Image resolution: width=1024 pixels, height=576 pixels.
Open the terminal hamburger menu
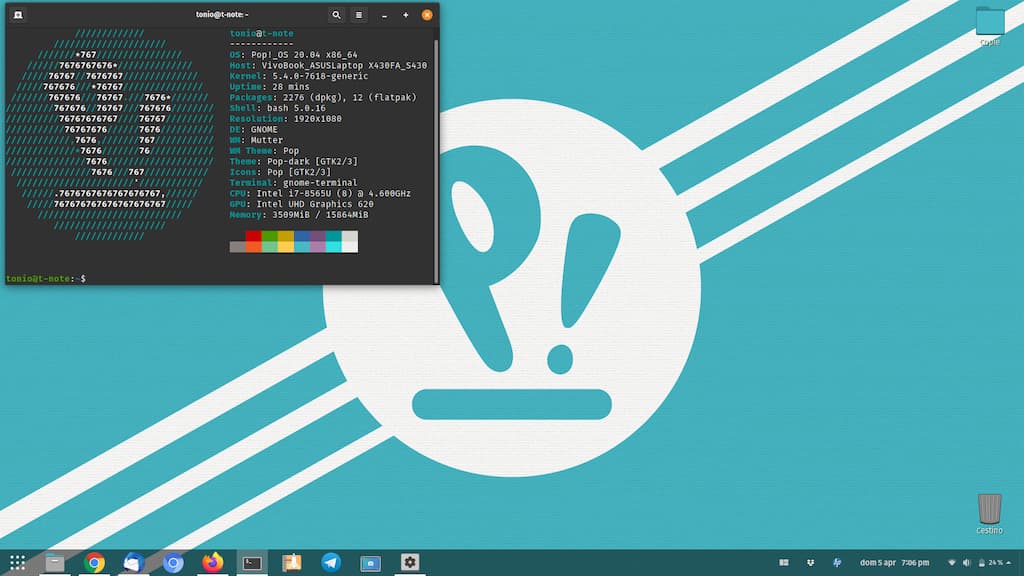358,15
